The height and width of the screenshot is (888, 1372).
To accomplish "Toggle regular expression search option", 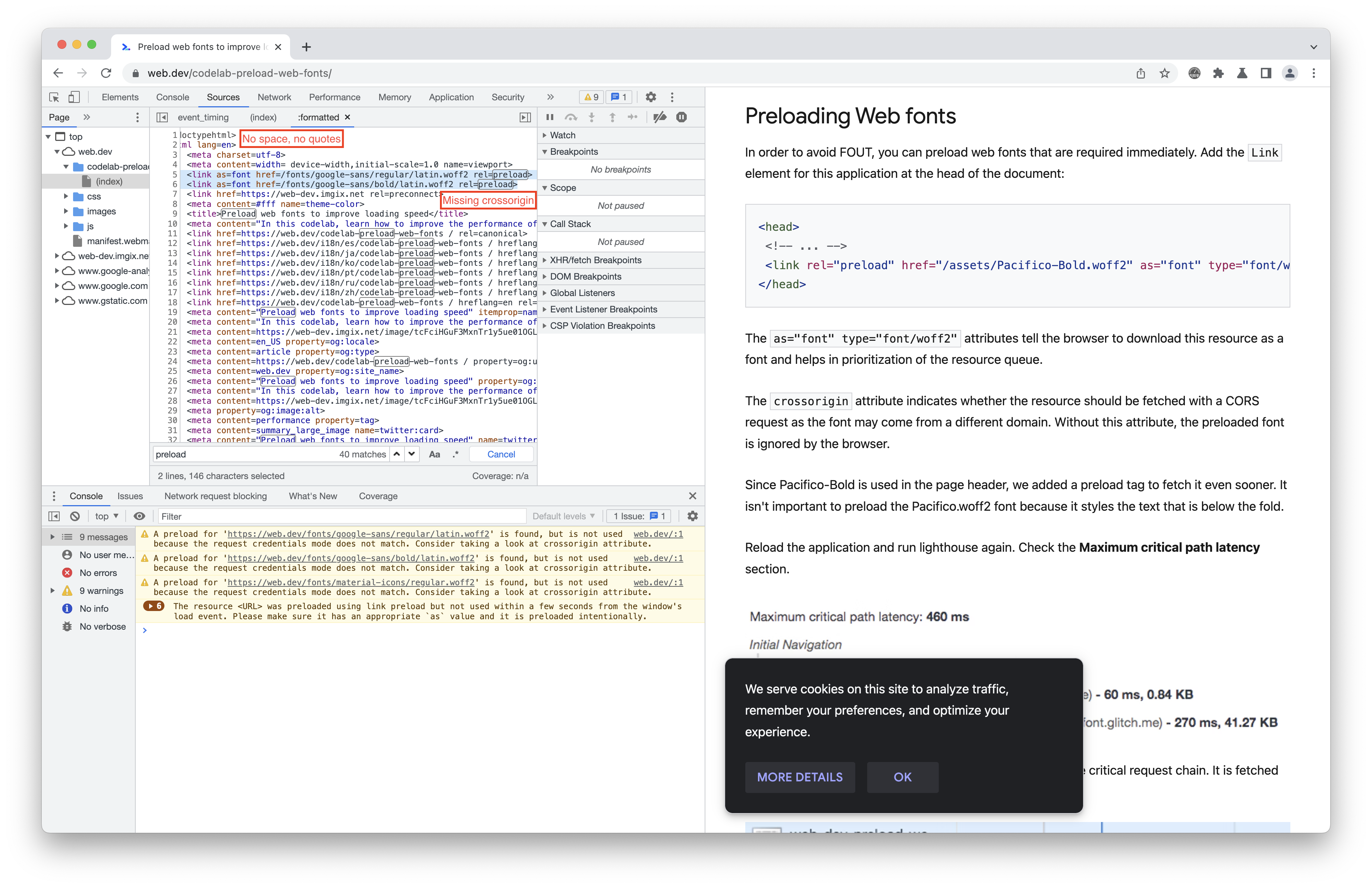I will (456, 454).
